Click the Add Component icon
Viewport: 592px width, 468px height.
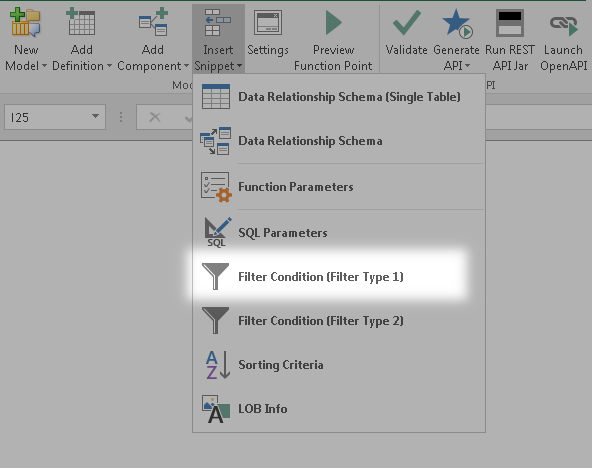tap(153, 22)
